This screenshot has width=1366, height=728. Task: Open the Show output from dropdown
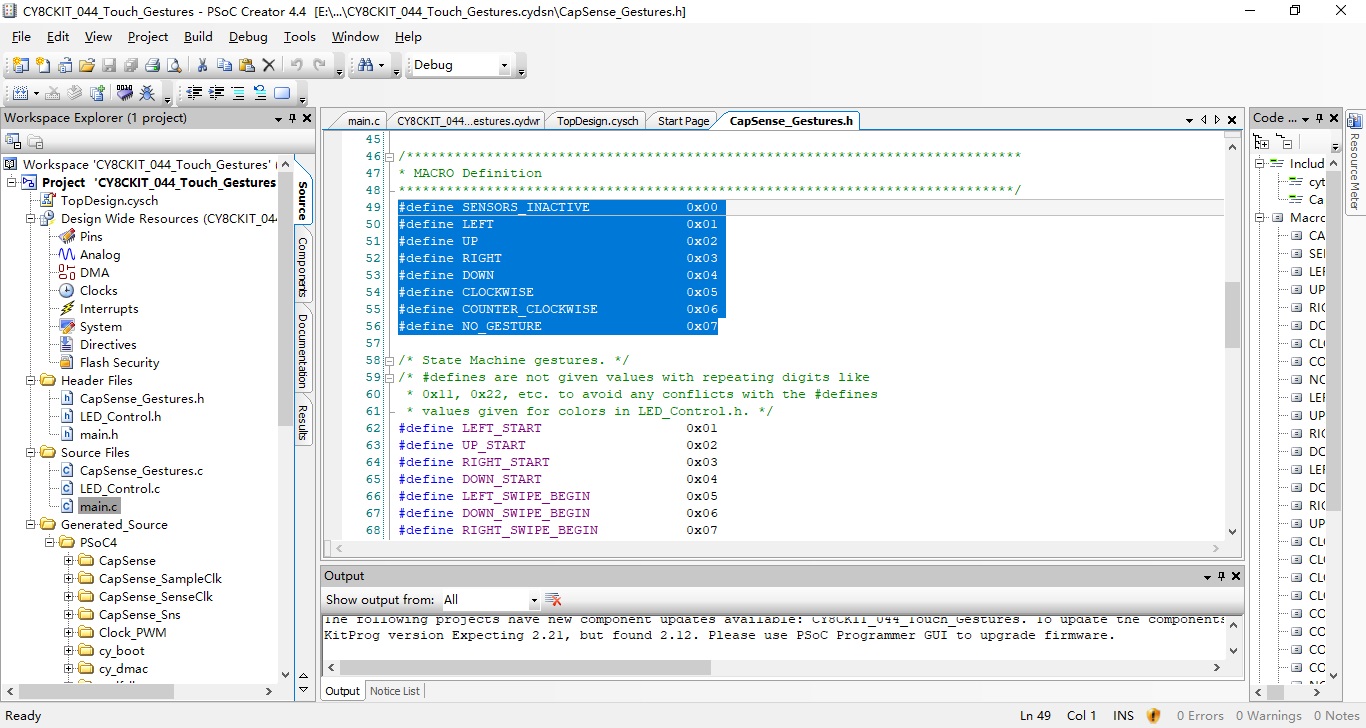point(534,600)
